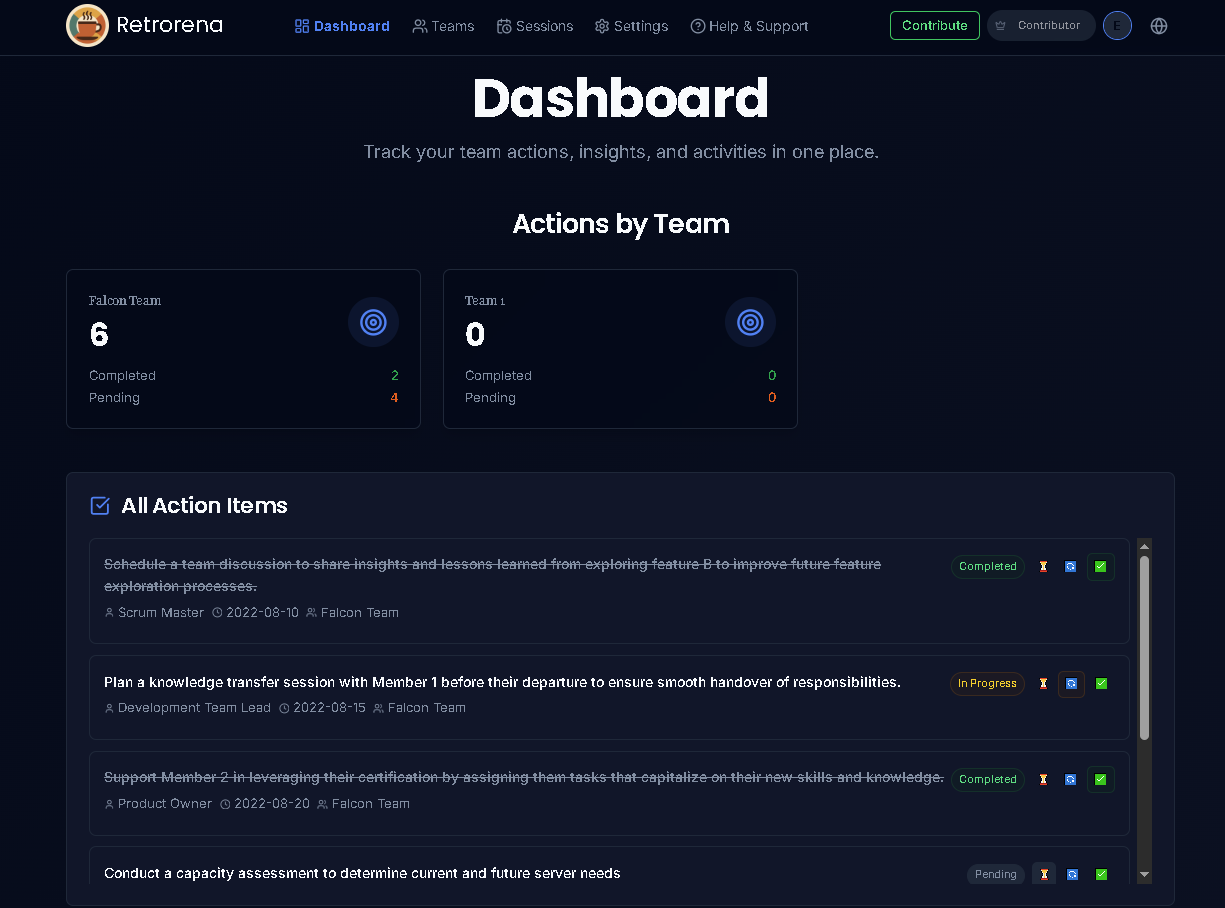Screen dimensions: 1225x908
Task: Click the Retrorena brand name
Action: tap(169, 25)
